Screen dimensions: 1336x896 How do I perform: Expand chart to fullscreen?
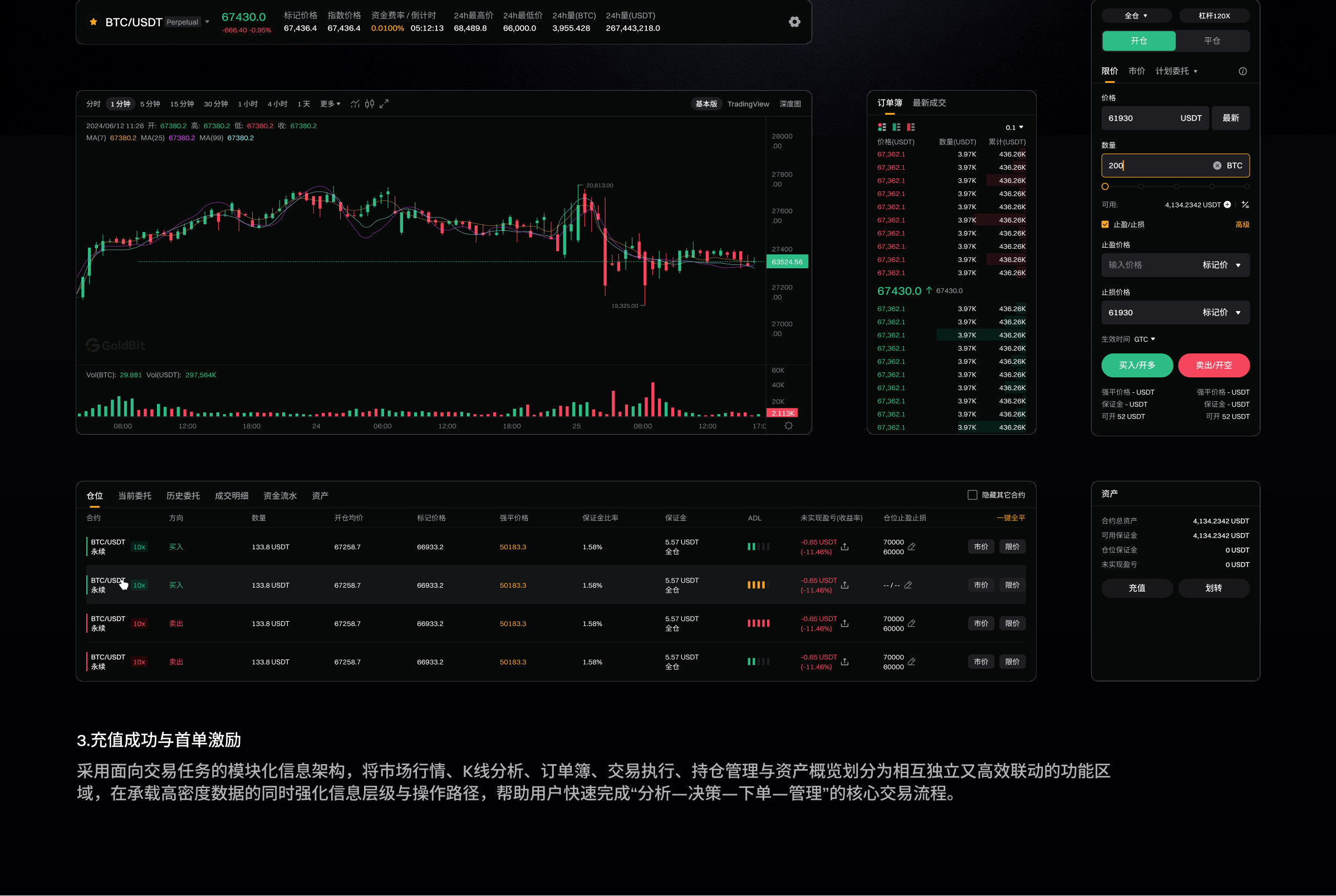click(384, 104)
